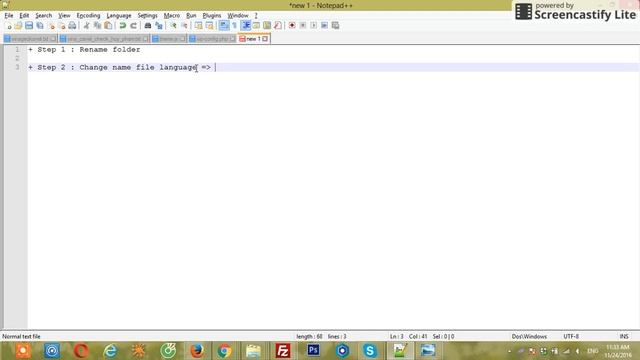Open the Encoding menu
The image size is (640, 360).
coord(88,16)
